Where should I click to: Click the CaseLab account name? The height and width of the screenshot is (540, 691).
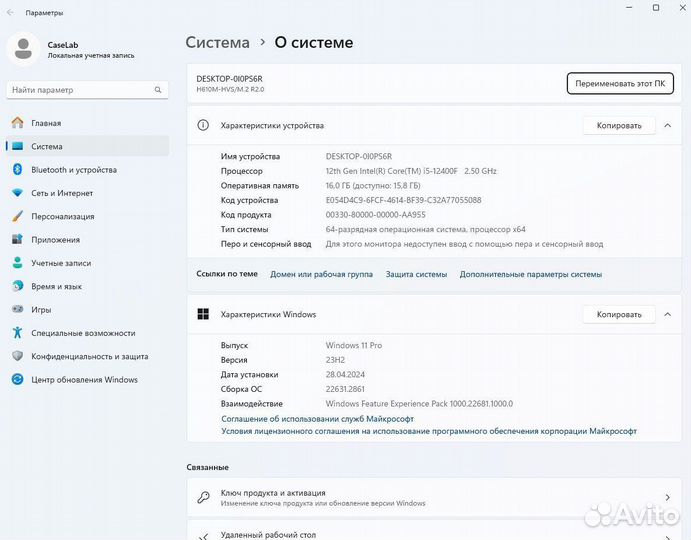pos(63,45)
